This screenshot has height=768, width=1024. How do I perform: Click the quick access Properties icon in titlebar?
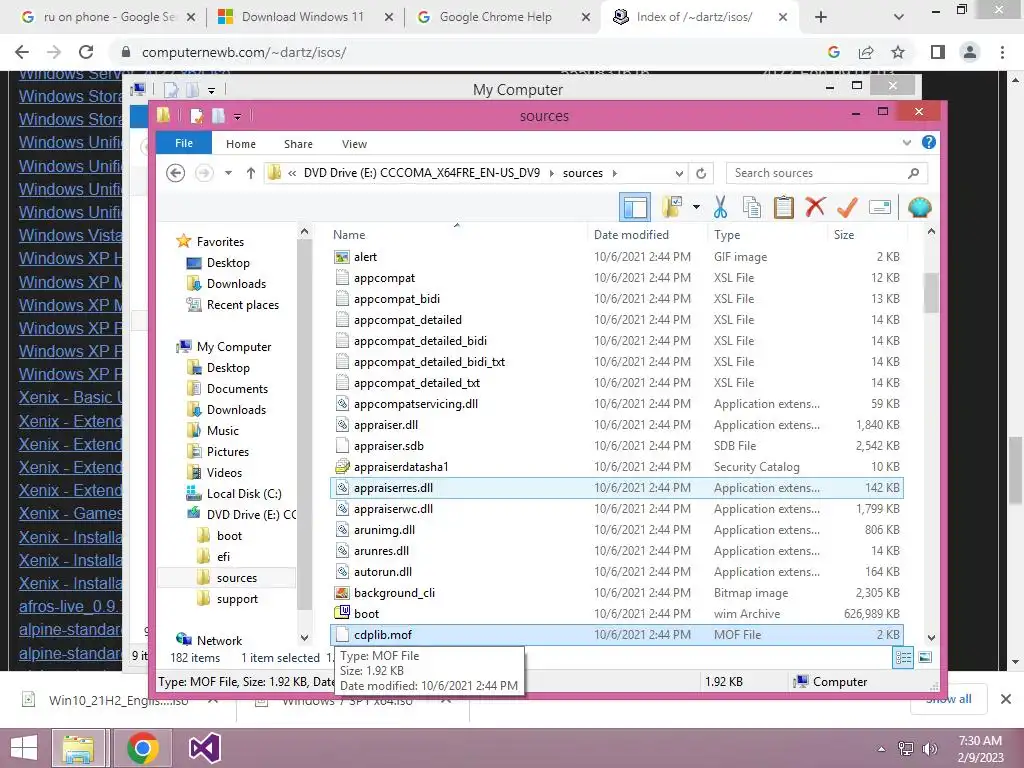[196, 116]
